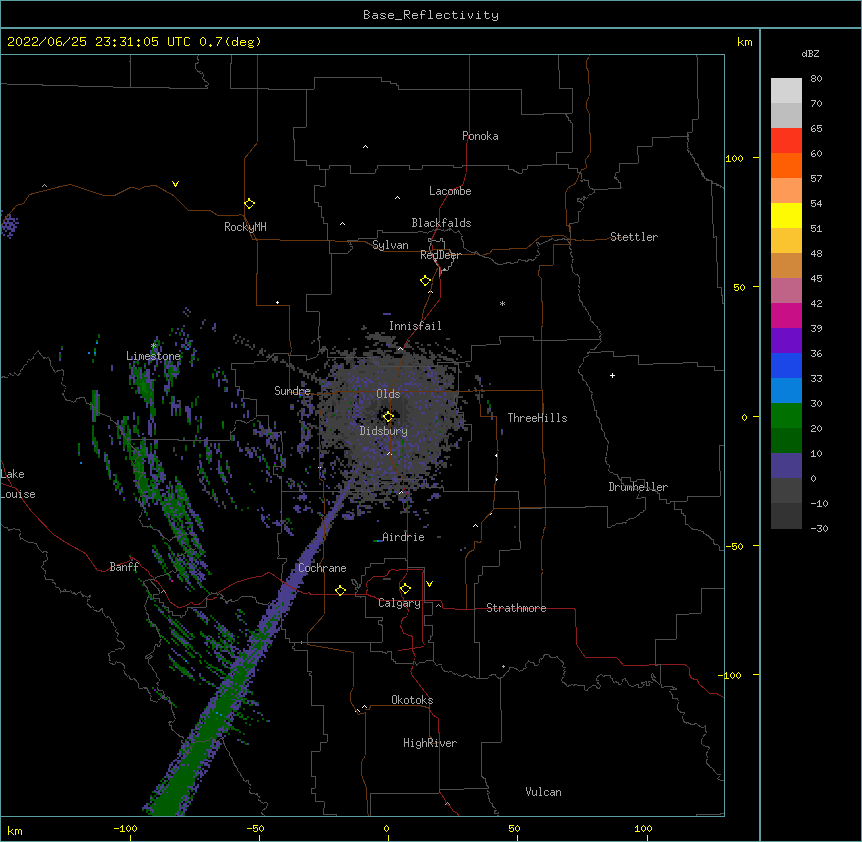Screen dimensions: 862x842
Task: Select the yellow V marker east of Calgary diamond
Action: [x=429, y=584]
